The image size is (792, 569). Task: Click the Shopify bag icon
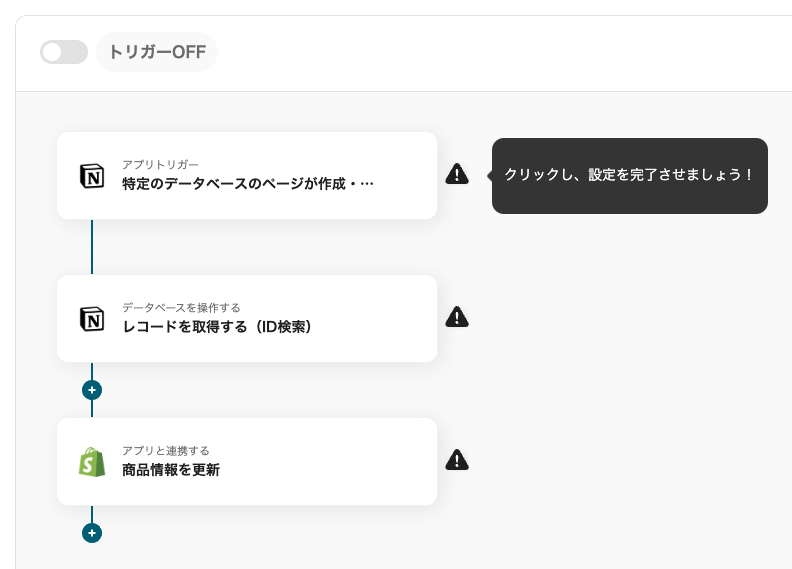tap(92, 462)
